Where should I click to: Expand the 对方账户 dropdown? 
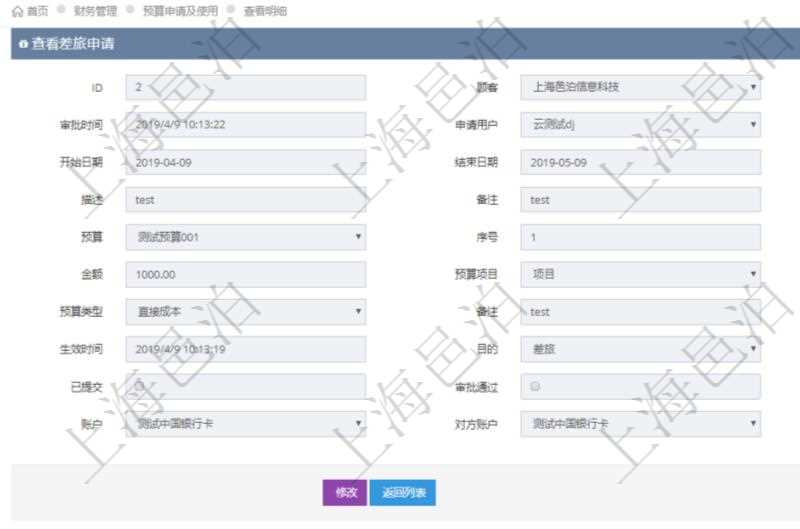pos(640,424)
